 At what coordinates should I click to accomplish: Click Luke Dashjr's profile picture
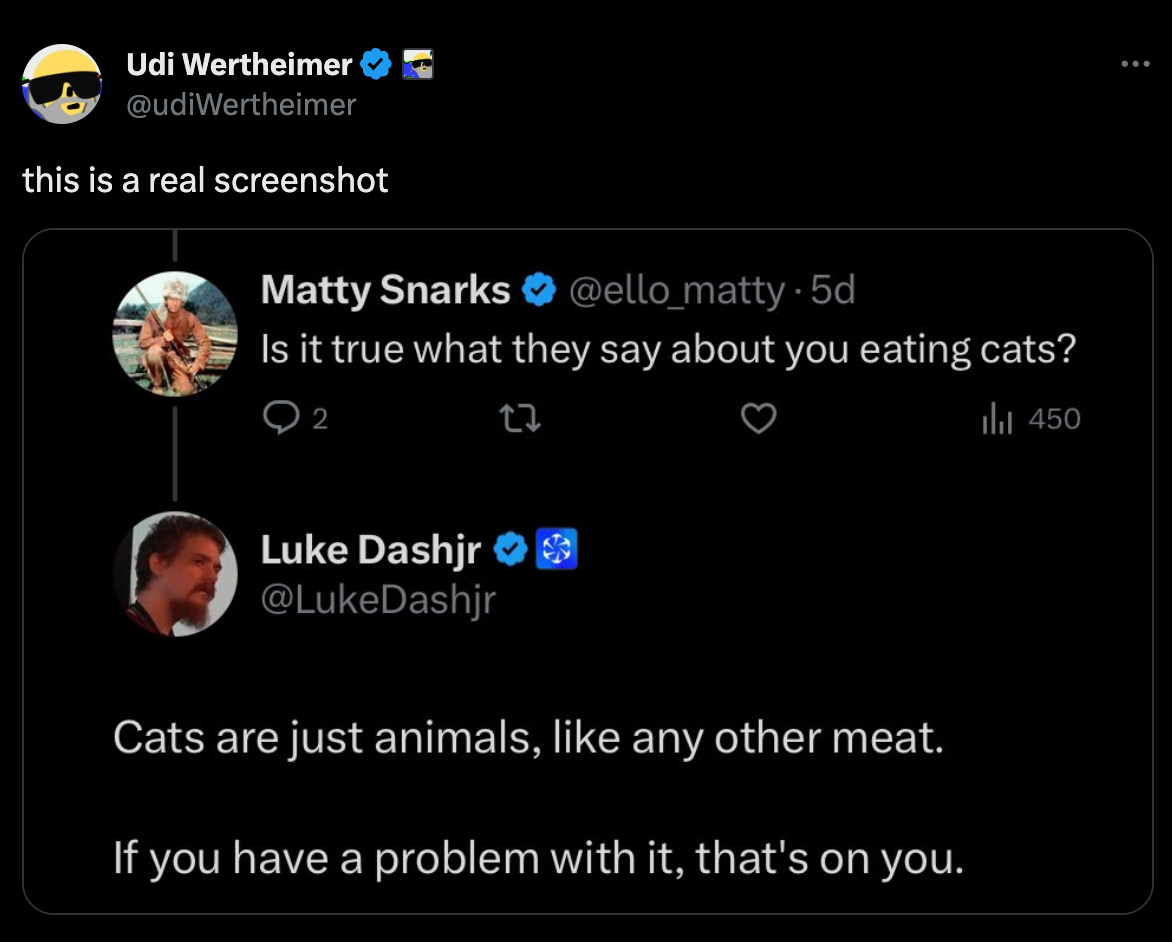[175, 575]
